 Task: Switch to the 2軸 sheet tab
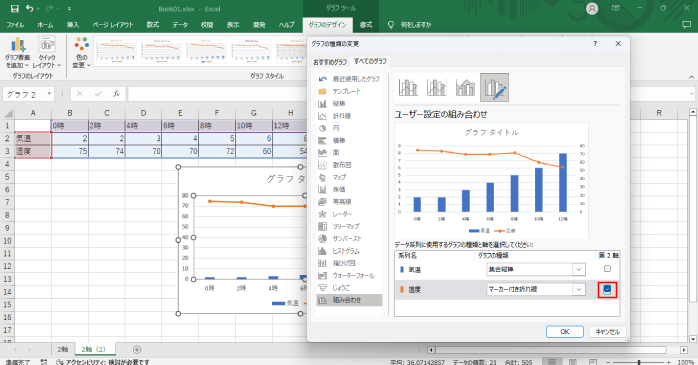[x=63, y=349]
